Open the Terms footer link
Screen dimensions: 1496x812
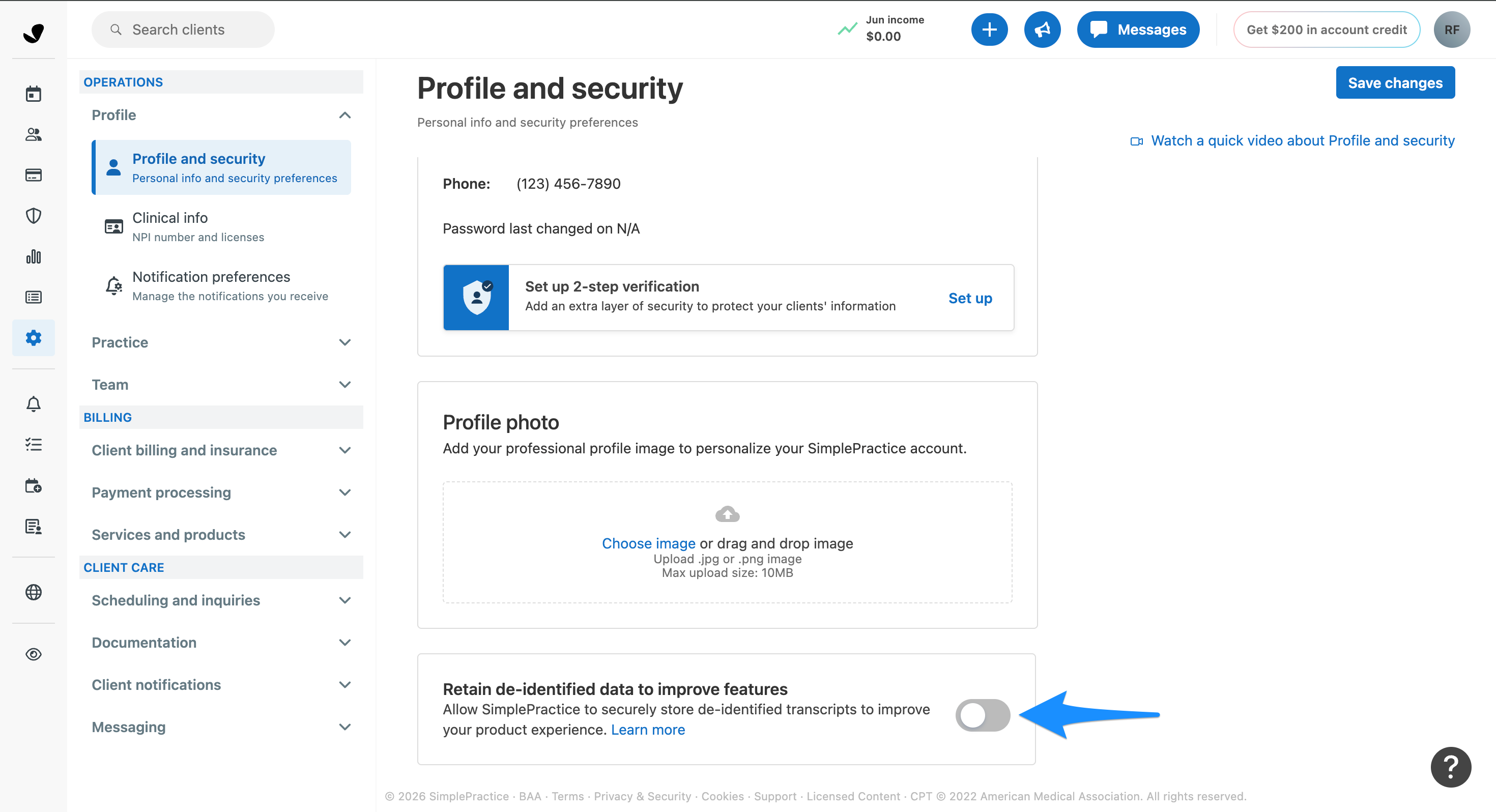click(567, 796)
